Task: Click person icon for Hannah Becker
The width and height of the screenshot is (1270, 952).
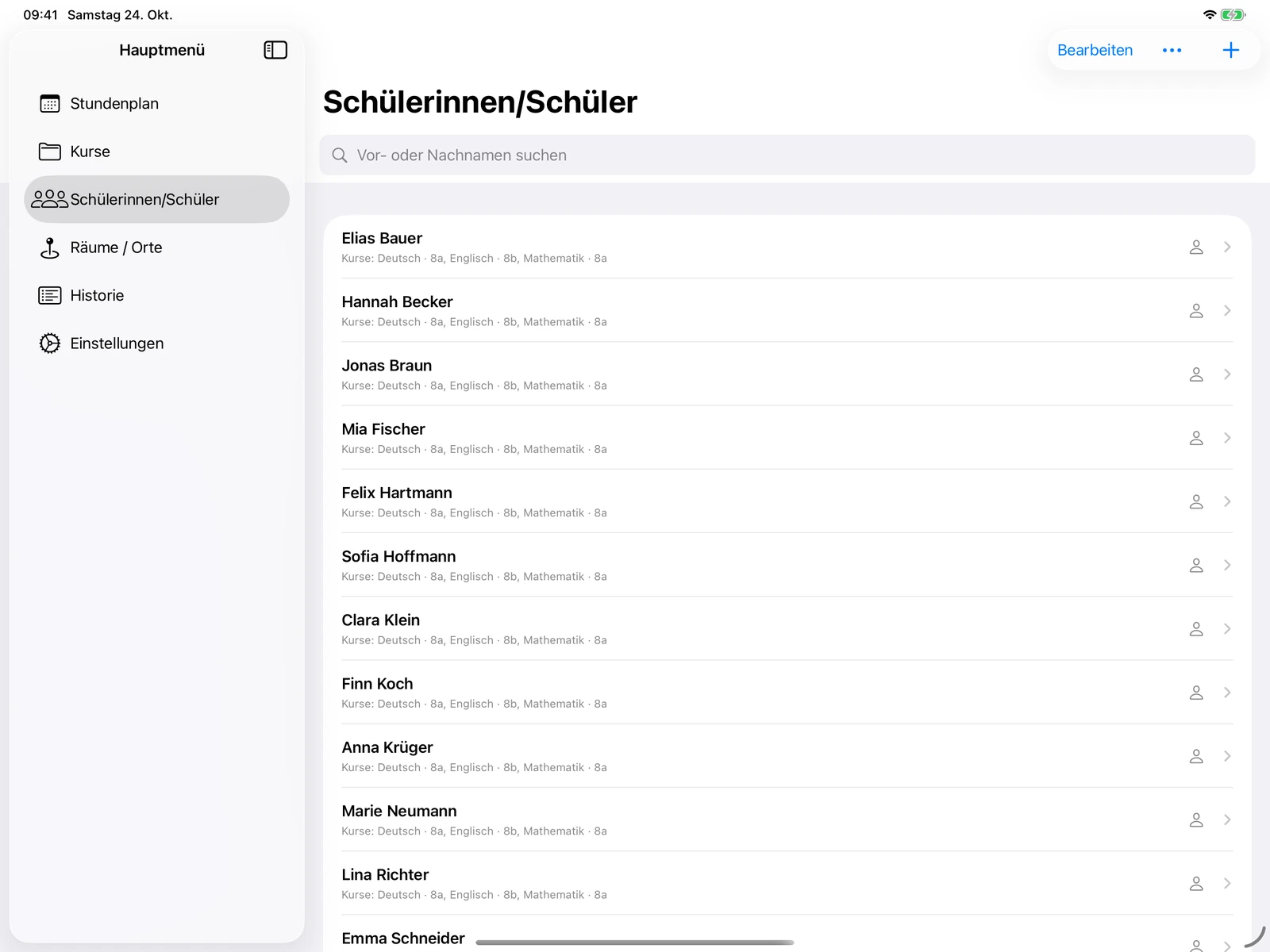Action: [x=1196, y=310]
